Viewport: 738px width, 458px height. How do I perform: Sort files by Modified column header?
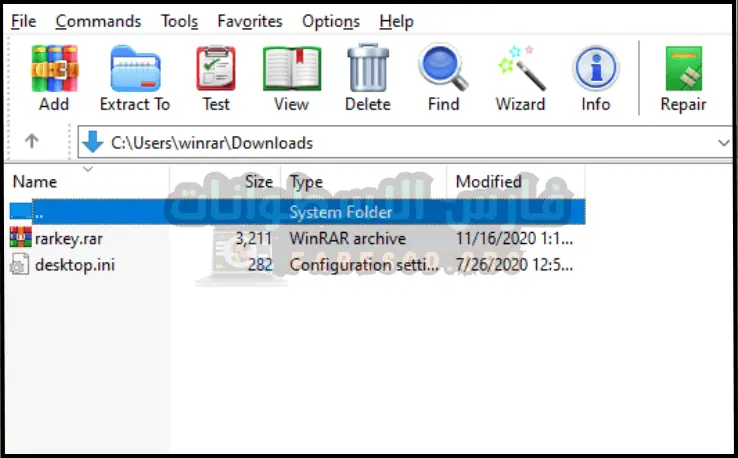pyautogui.click(x=488, y=182)
